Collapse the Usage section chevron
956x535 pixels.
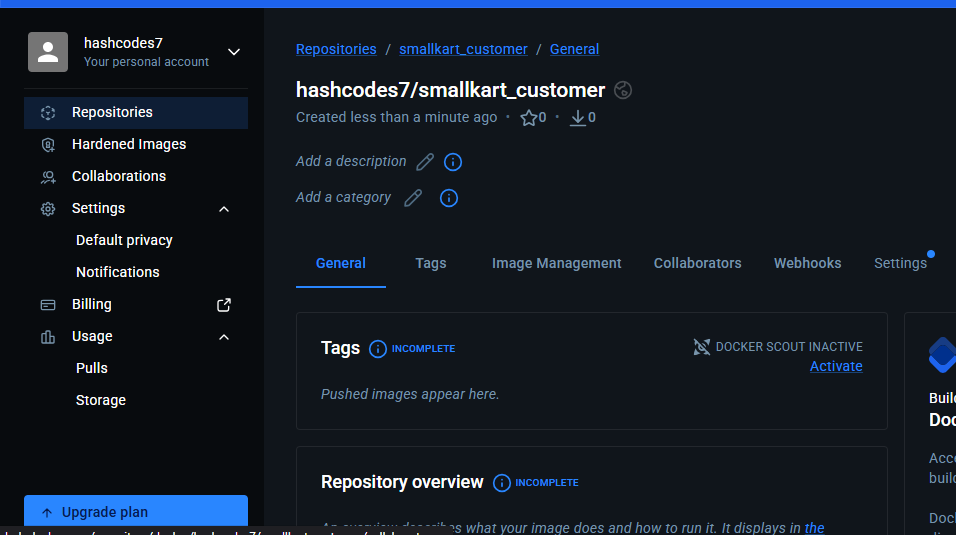pyautogui.click(x=224, y=337)
